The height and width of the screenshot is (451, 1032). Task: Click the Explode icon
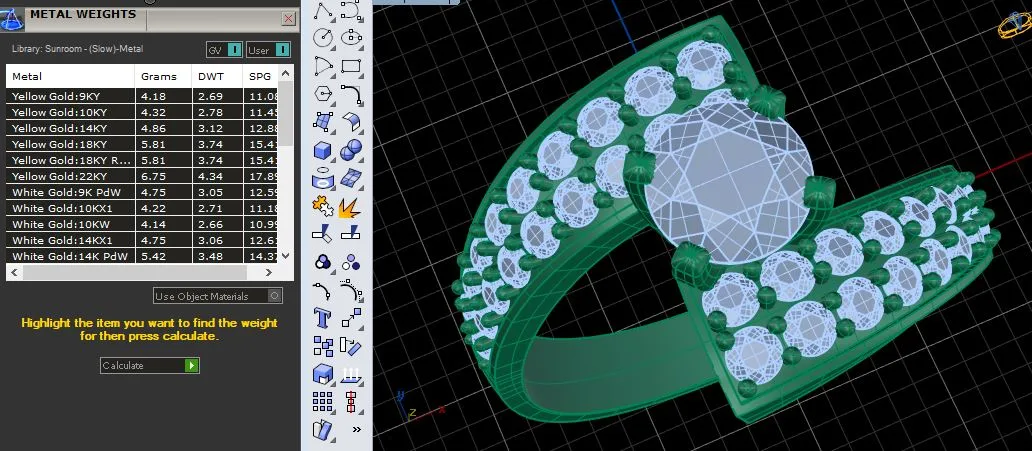click(x=351, y=207)
